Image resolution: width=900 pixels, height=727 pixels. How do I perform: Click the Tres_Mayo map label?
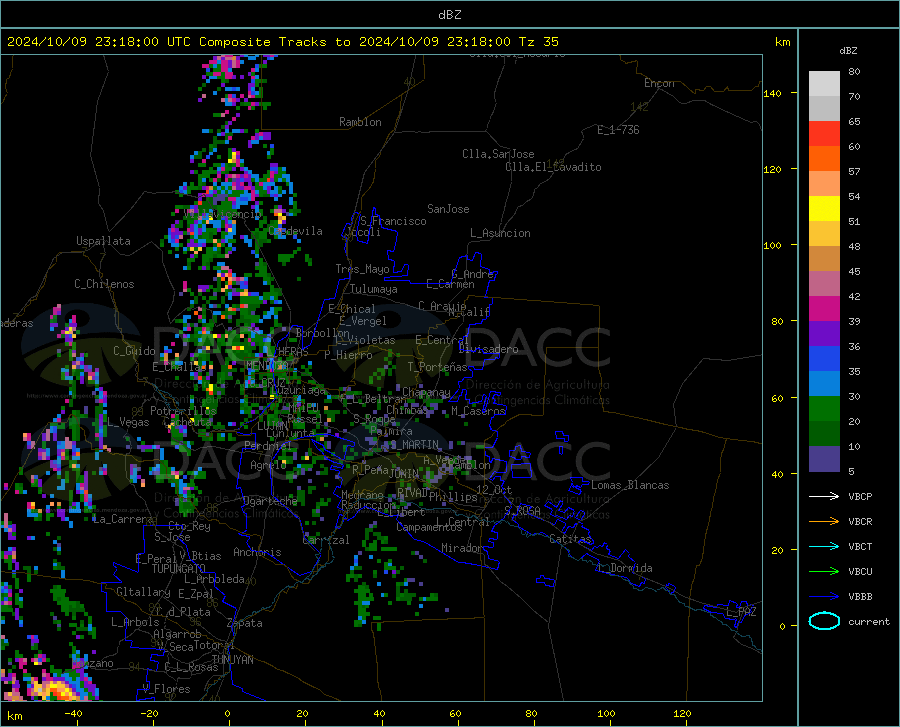362,269
